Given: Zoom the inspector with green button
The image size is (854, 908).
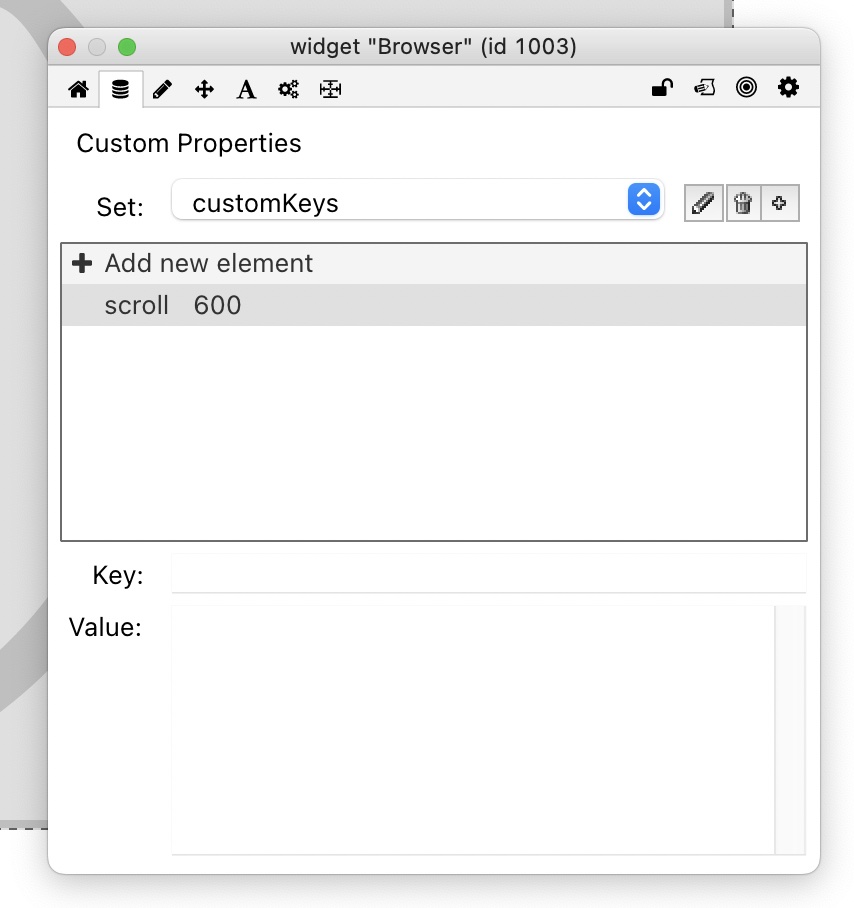Looking at the screenshot, I should [x=127, y=47].
